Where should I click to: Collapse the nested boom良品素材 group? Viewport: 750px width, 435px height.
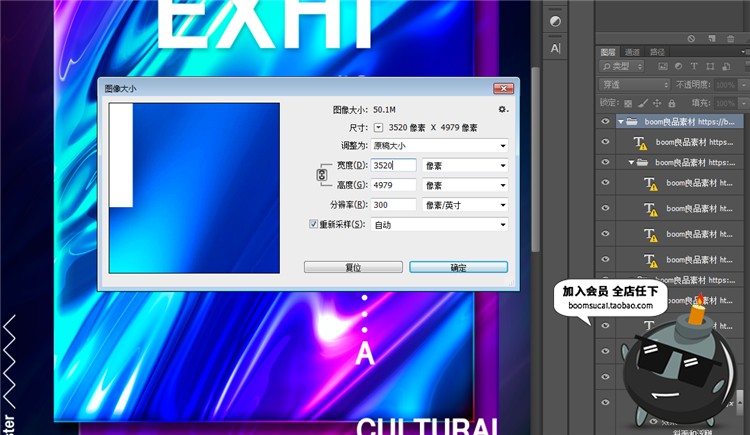pyautogui.click(x=631, y=163)
